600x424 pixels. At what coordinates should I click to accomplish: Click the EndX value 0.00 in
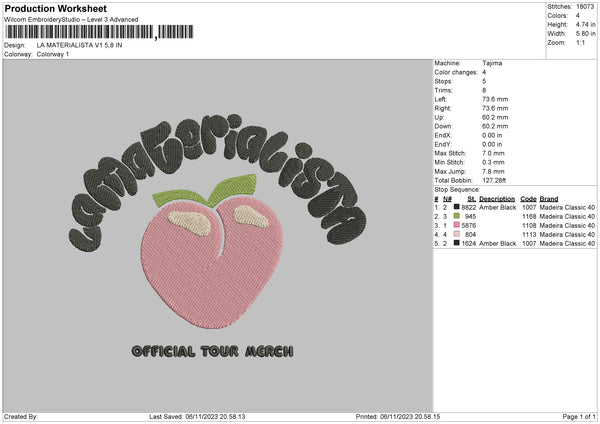tap(492, 135)
